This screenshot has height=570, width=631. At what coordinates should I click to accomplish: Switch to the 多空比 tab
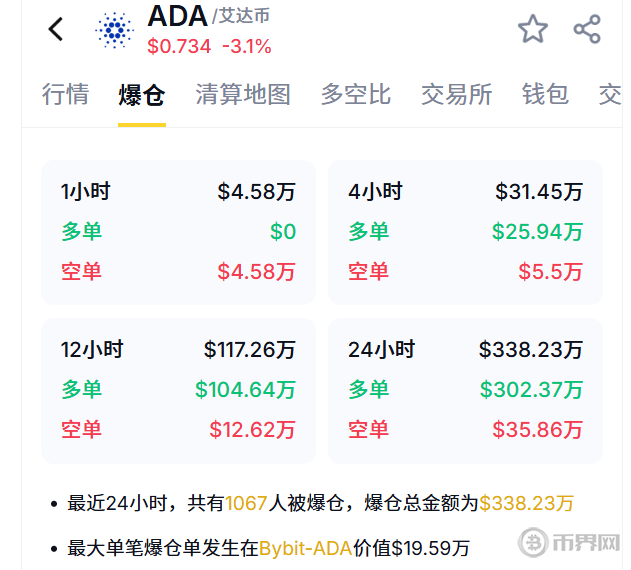coord(356,94)
